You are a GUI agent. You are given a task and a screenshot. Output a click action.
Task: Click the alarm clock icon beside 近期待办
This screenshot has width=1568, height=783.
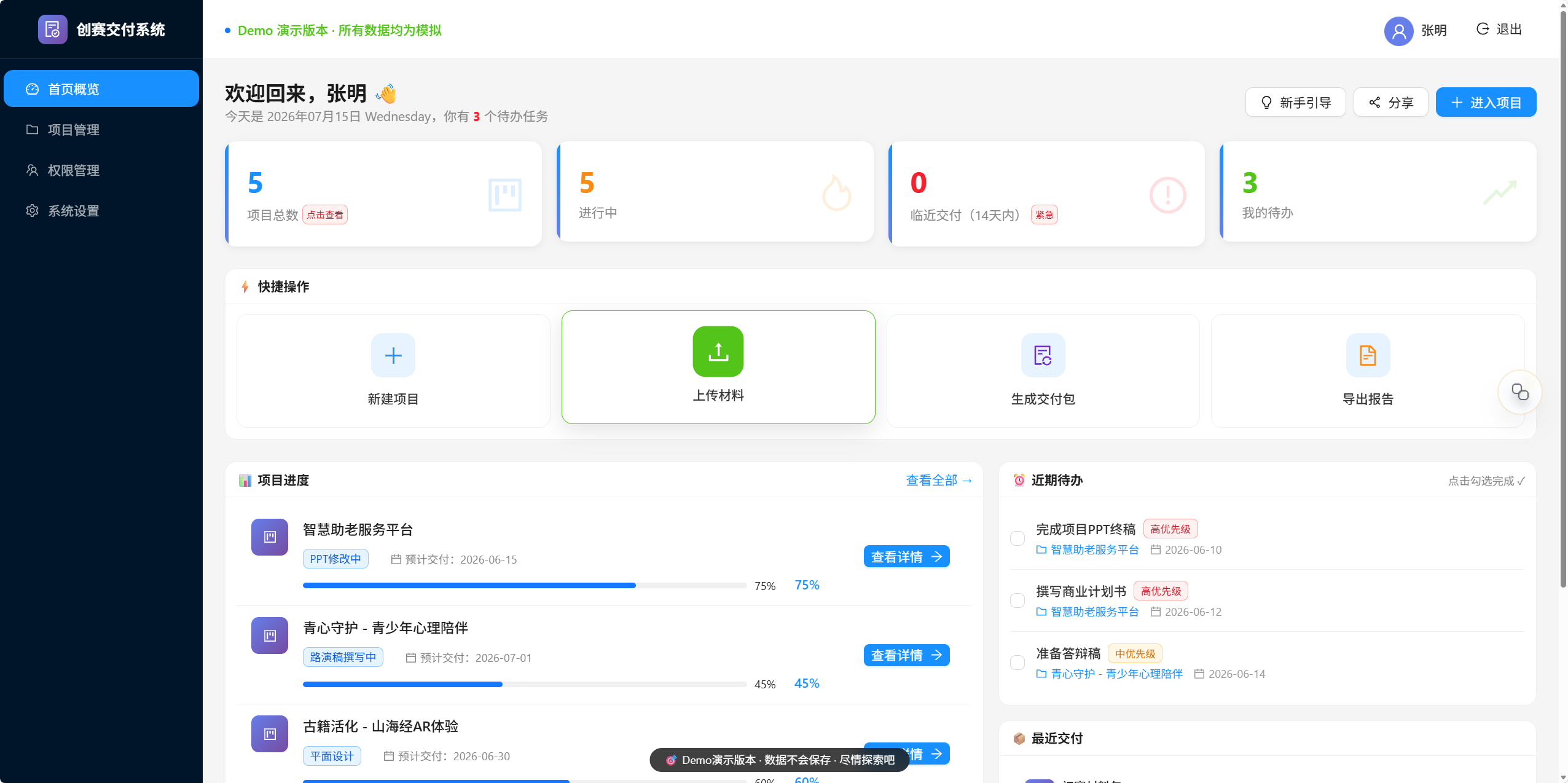coord(1019,480)
